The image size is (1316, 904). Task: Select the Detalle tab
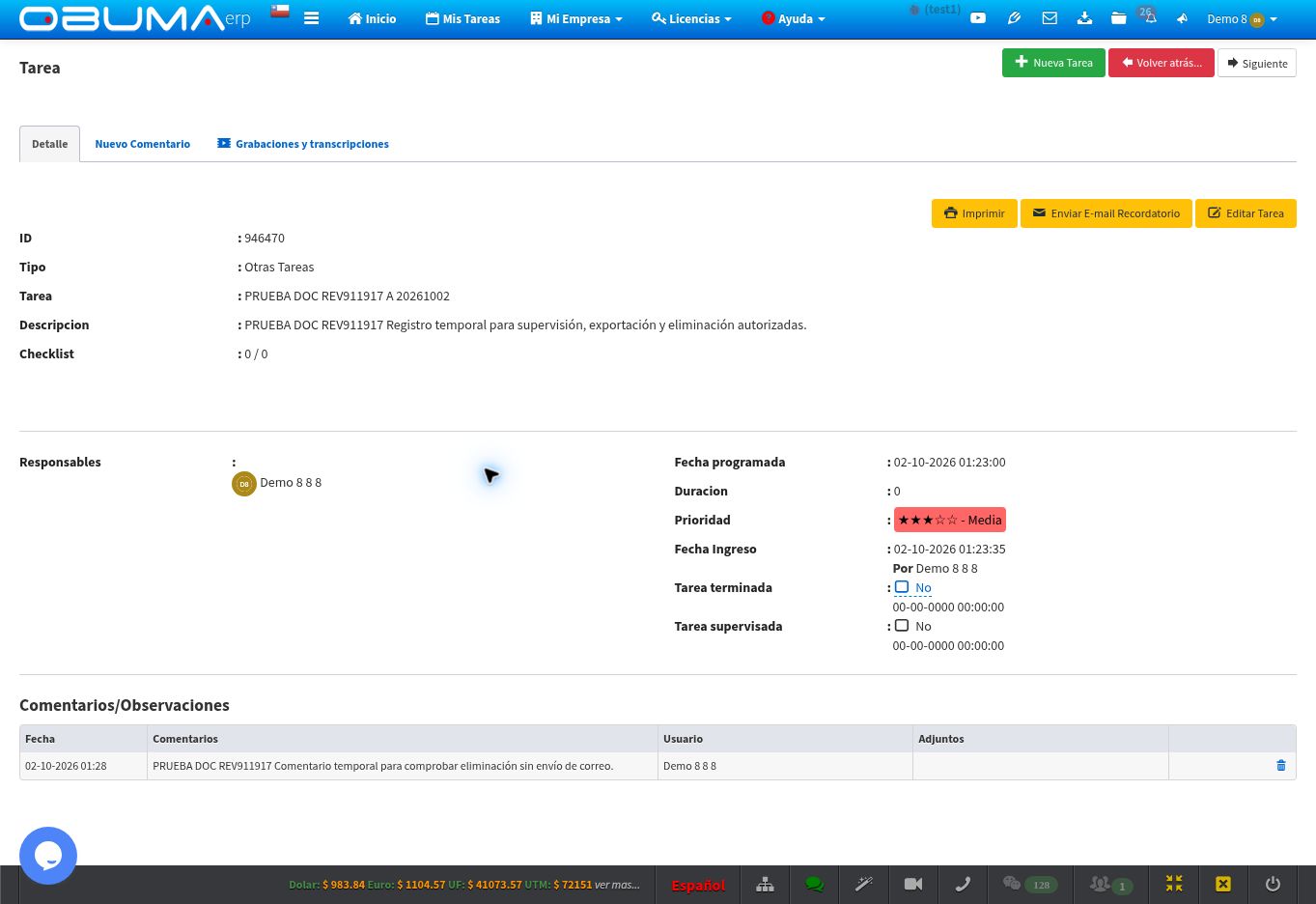(x=49, y=144)
